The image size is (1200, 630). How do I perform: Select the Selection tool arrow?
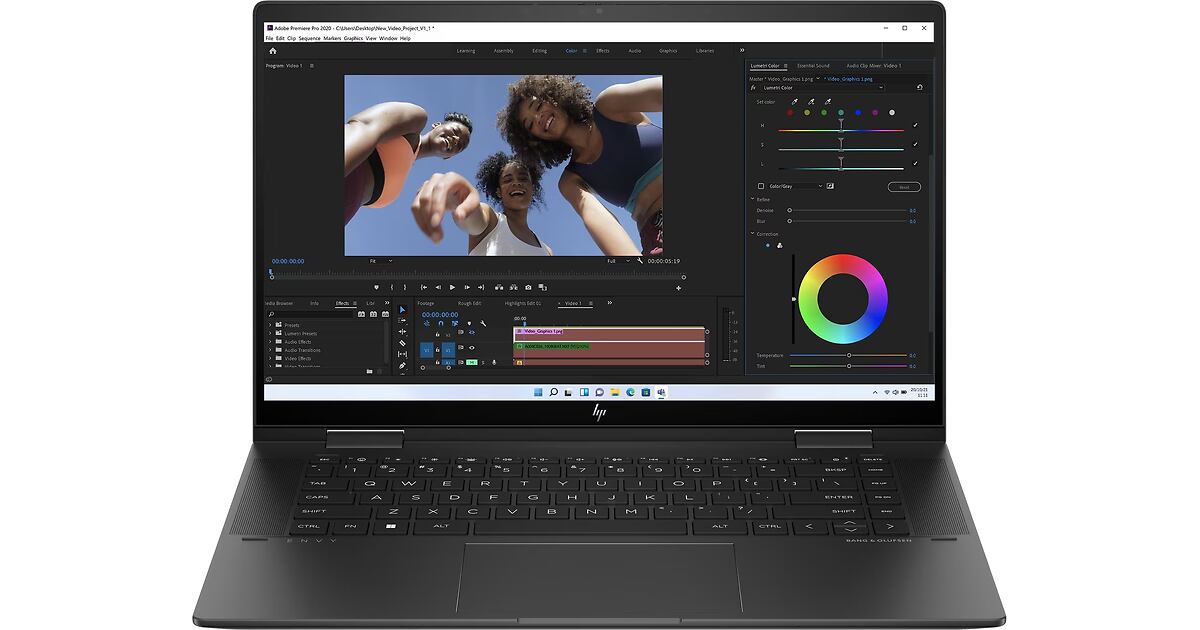402,310
